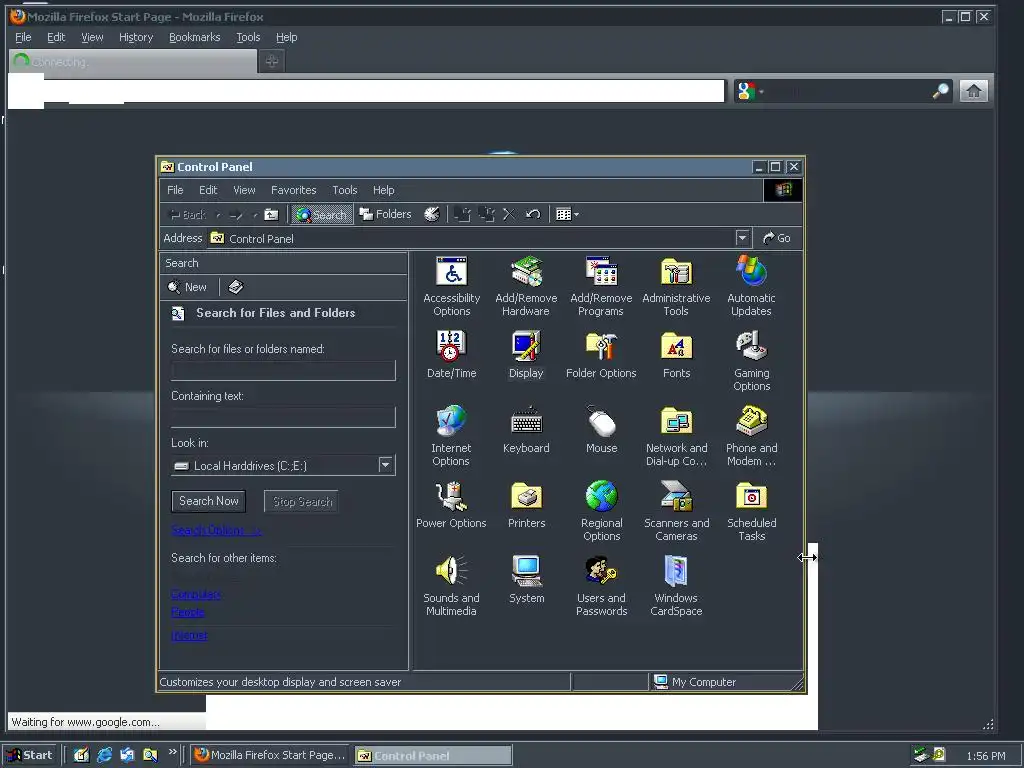Click the Stop Search button
The image size is (1024, 768).
302,501
